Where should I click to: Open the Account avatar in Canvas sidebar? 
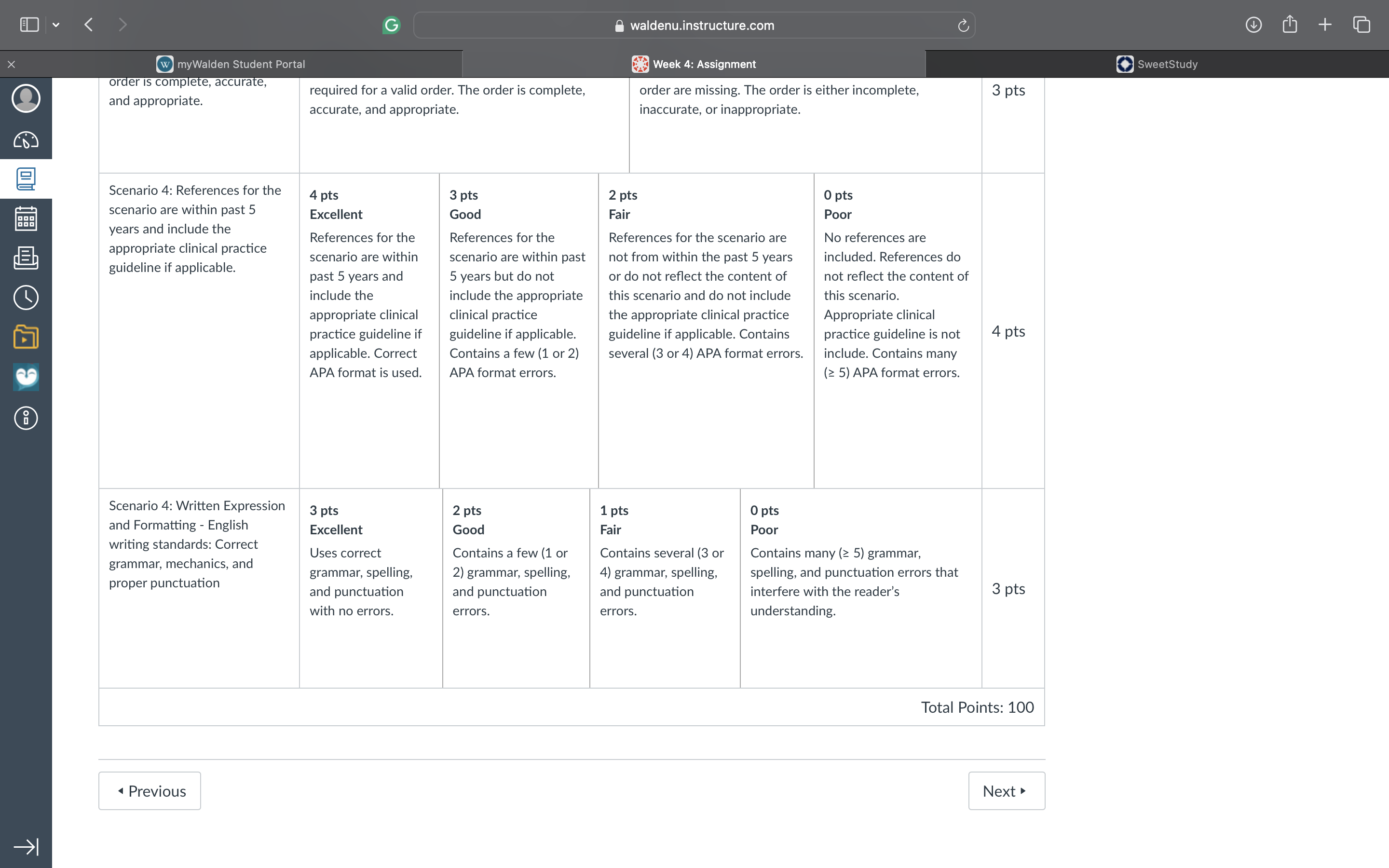tap(26, 98)
